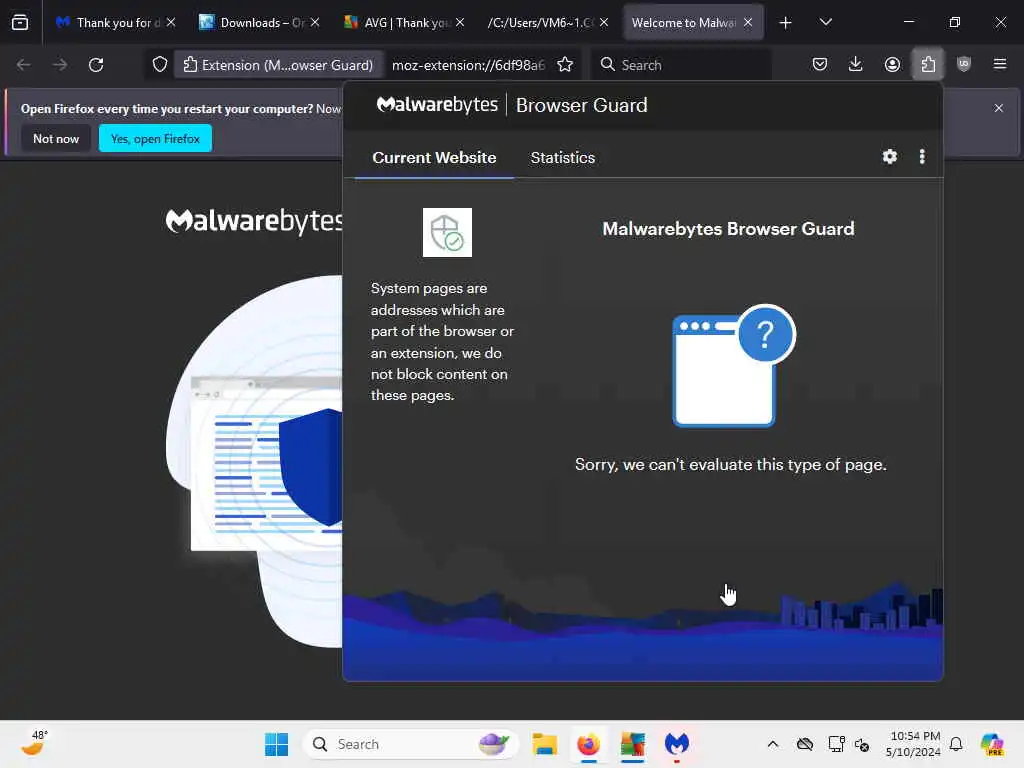Click the Malwarebytes Browser Guard heading
Screen dimensions: 1024x768
(728, 229)
